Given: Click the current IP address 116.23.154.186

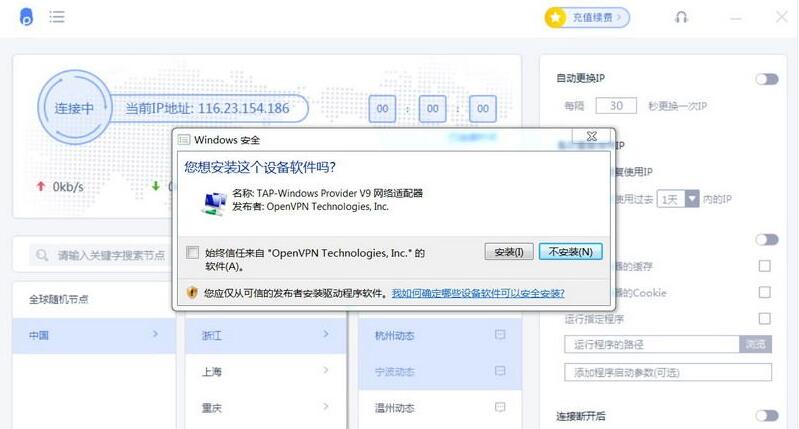Looking at the screenshot, I should [x=244, y=108].
